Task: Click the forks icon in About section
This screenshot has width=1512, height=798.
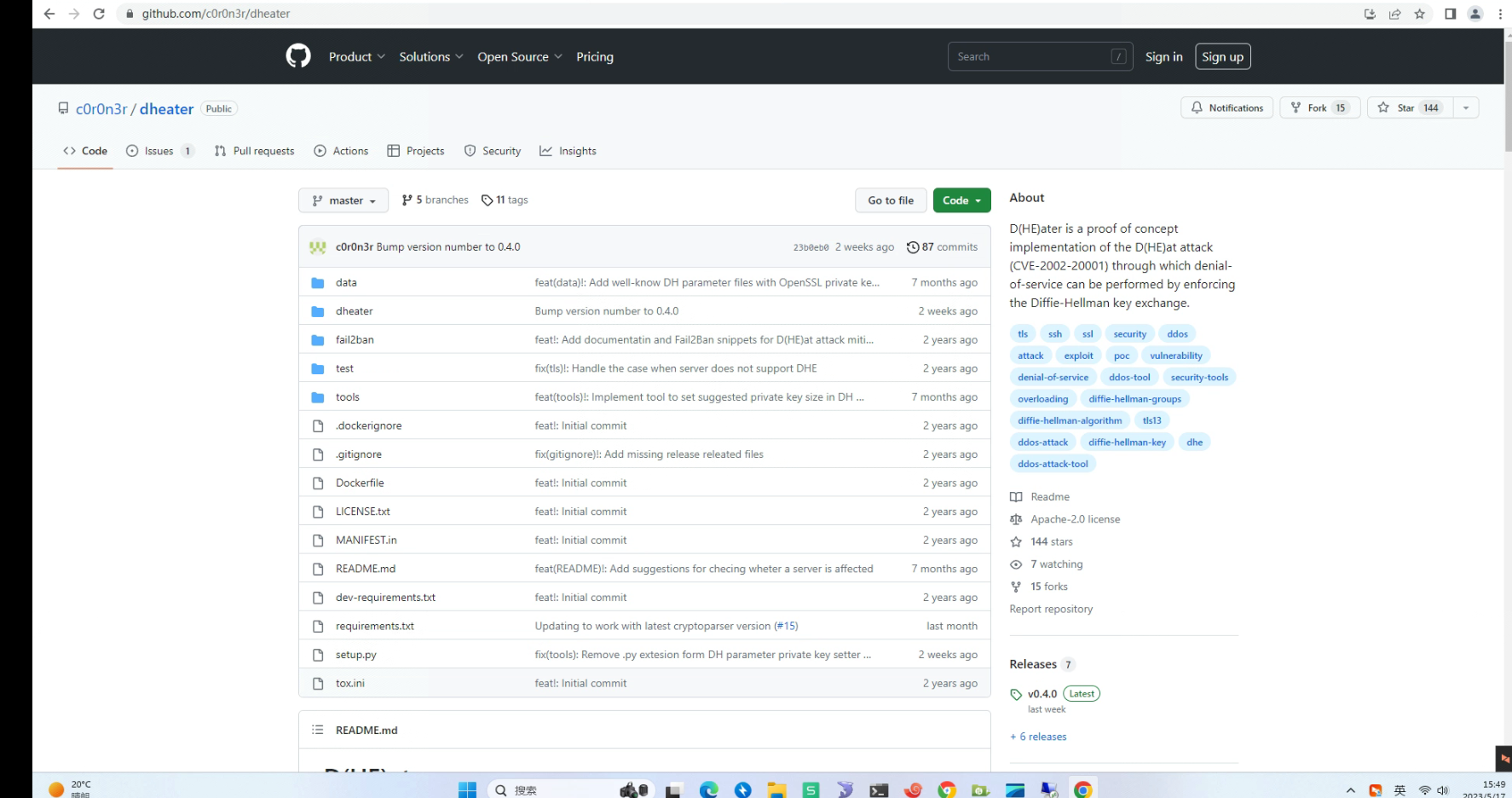Action: click(x=1016, y=587)
